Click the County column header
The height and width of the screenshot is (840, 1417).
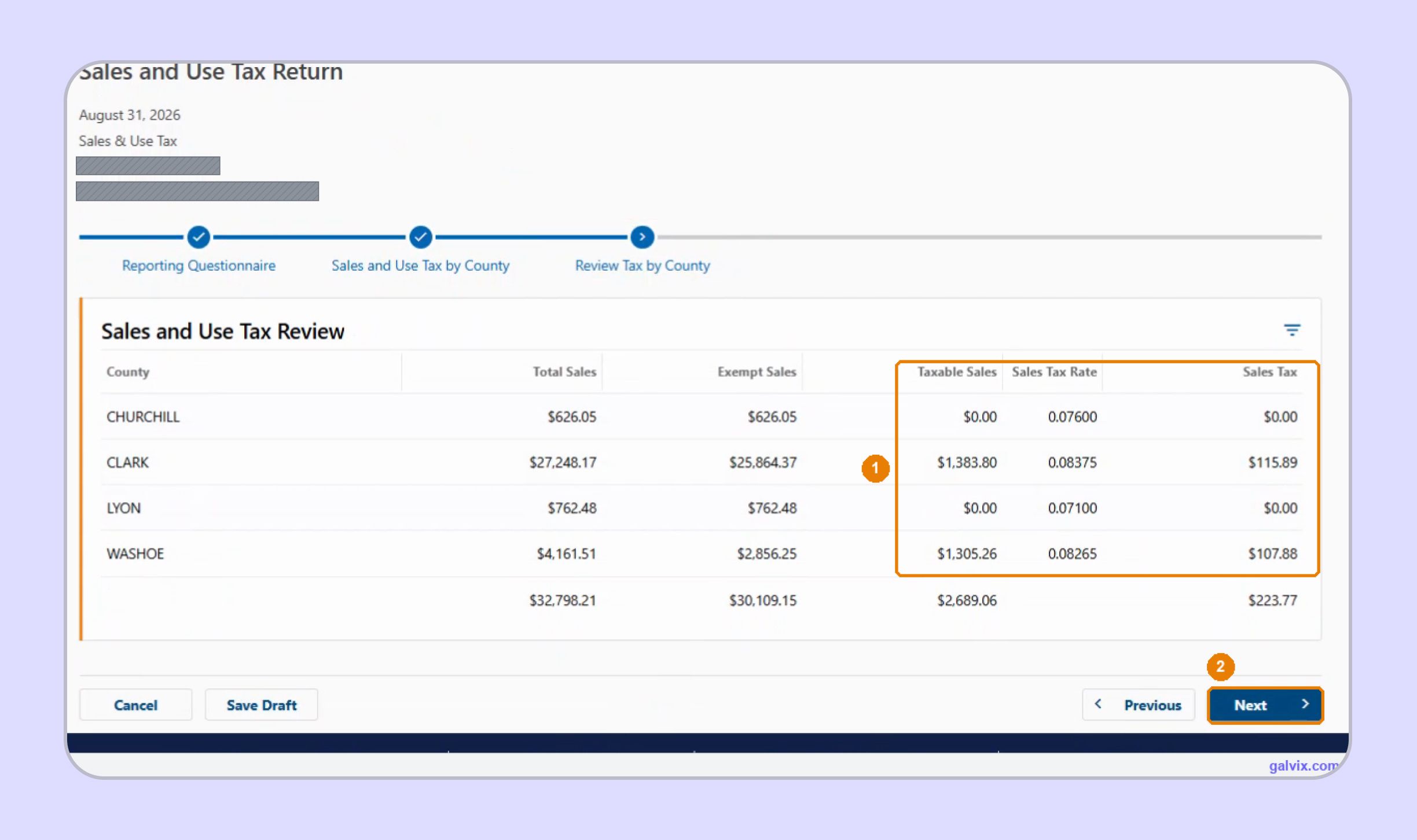tap(128, 372)
